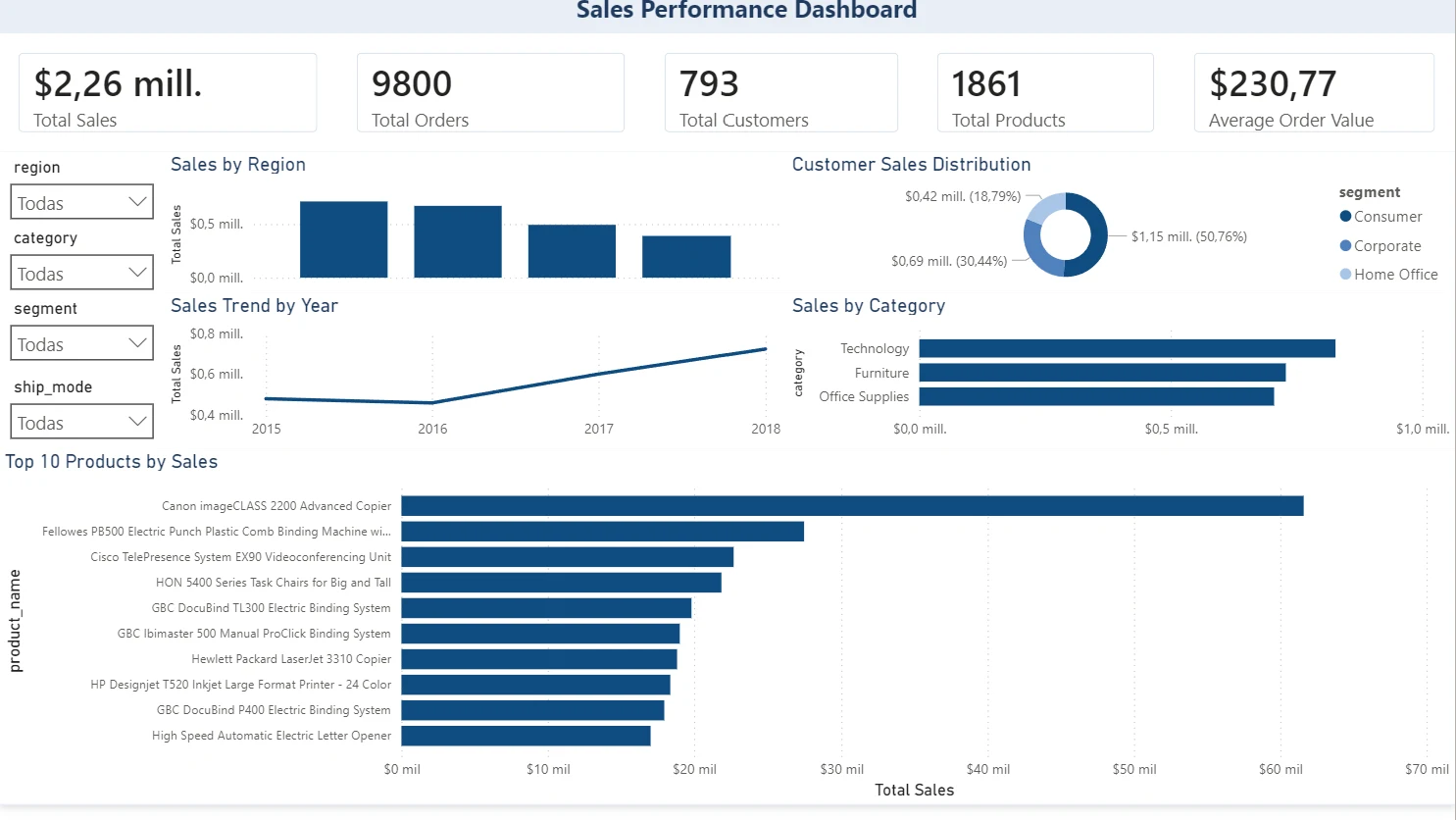Click the $0,69 mill. (30,44%) donut label
The width and height of the screenshot is (1456, 820).
[x=949, y=261]
